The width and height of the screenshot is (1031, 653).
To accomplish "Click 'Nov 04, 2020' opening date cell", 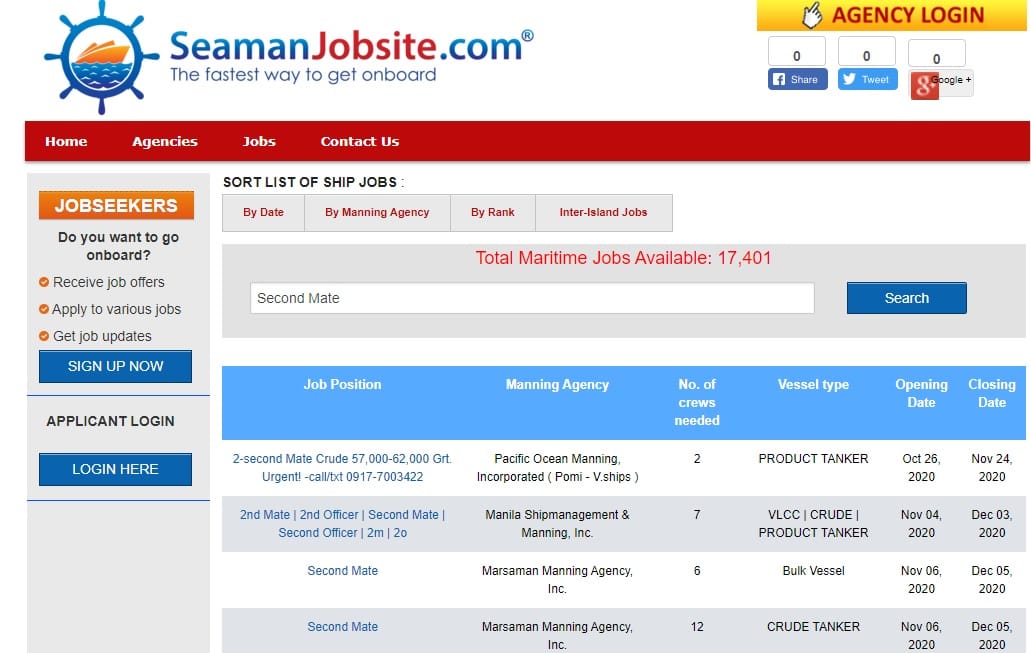I will tap(921, 523).
